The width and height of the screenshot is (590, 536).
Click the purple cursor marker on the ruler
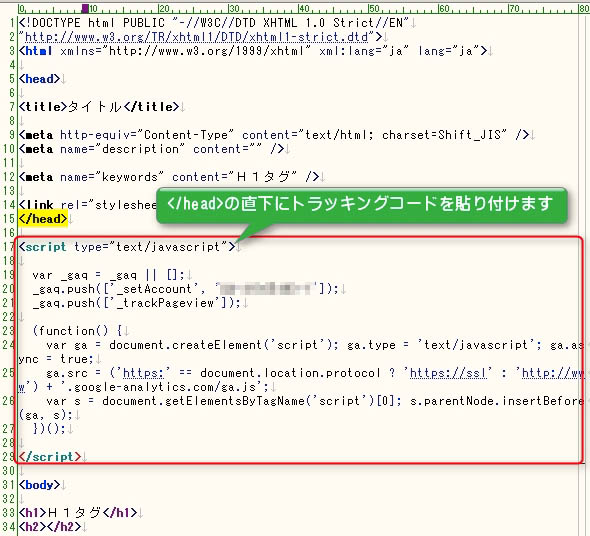[x=85, y=8]
